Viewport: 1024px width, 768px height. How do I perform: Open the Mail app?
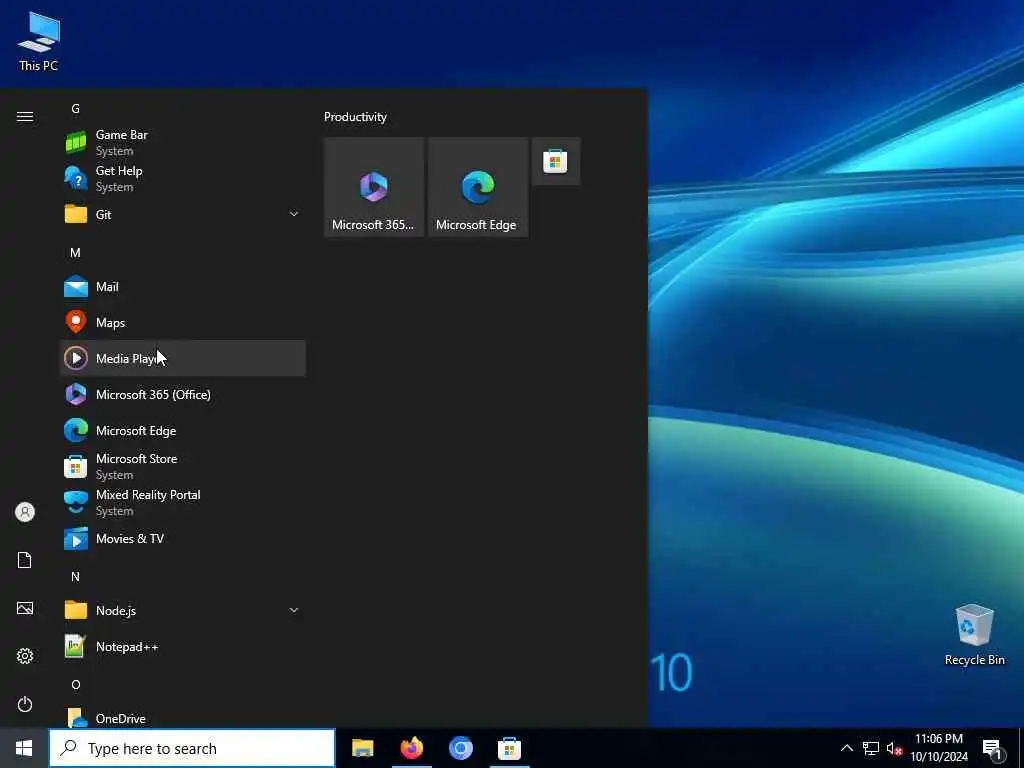pyautogui.click(x=183, y=287)
